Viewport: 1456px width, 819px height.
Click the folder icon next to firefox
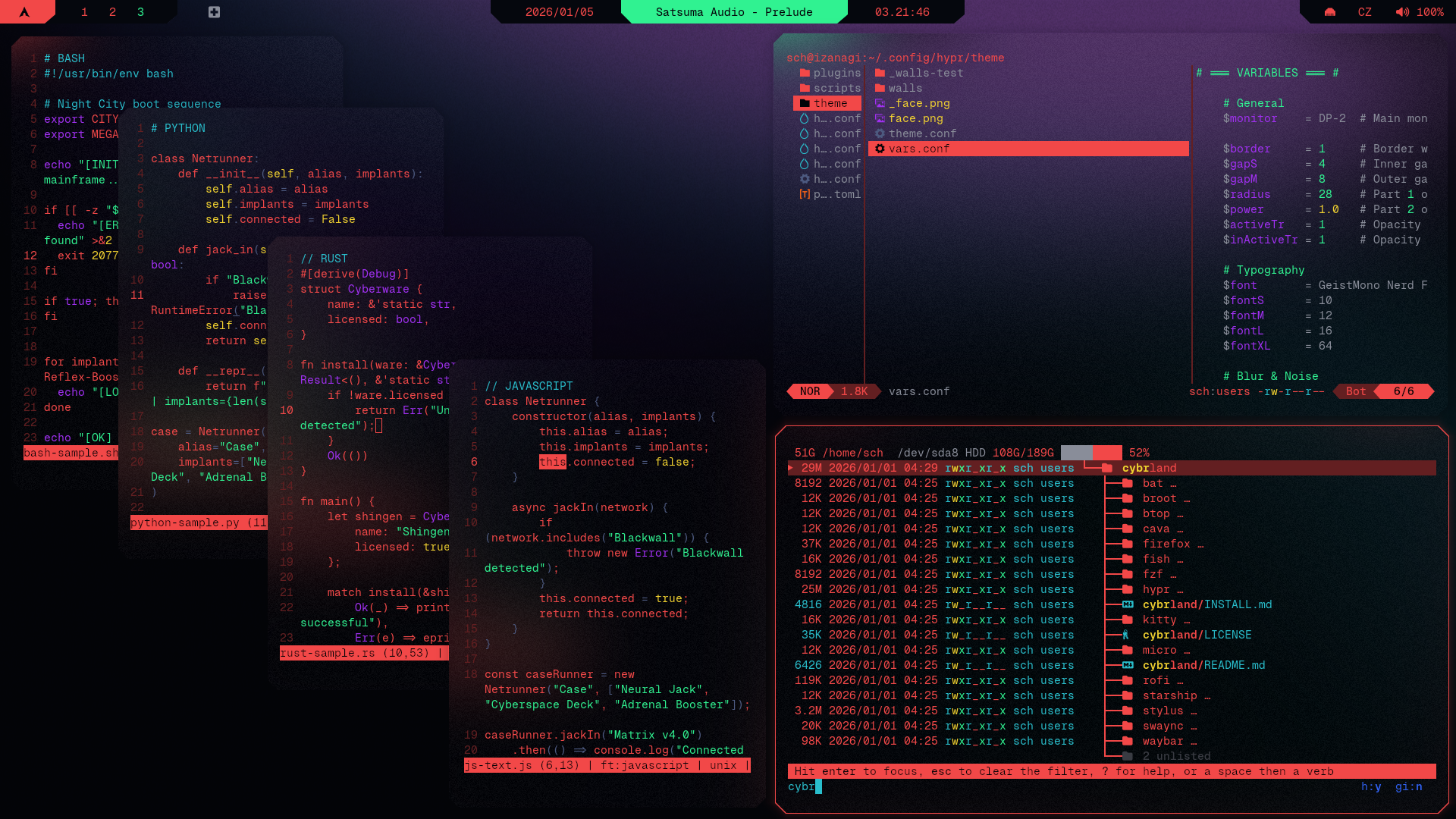click(x=1128, y=544)
